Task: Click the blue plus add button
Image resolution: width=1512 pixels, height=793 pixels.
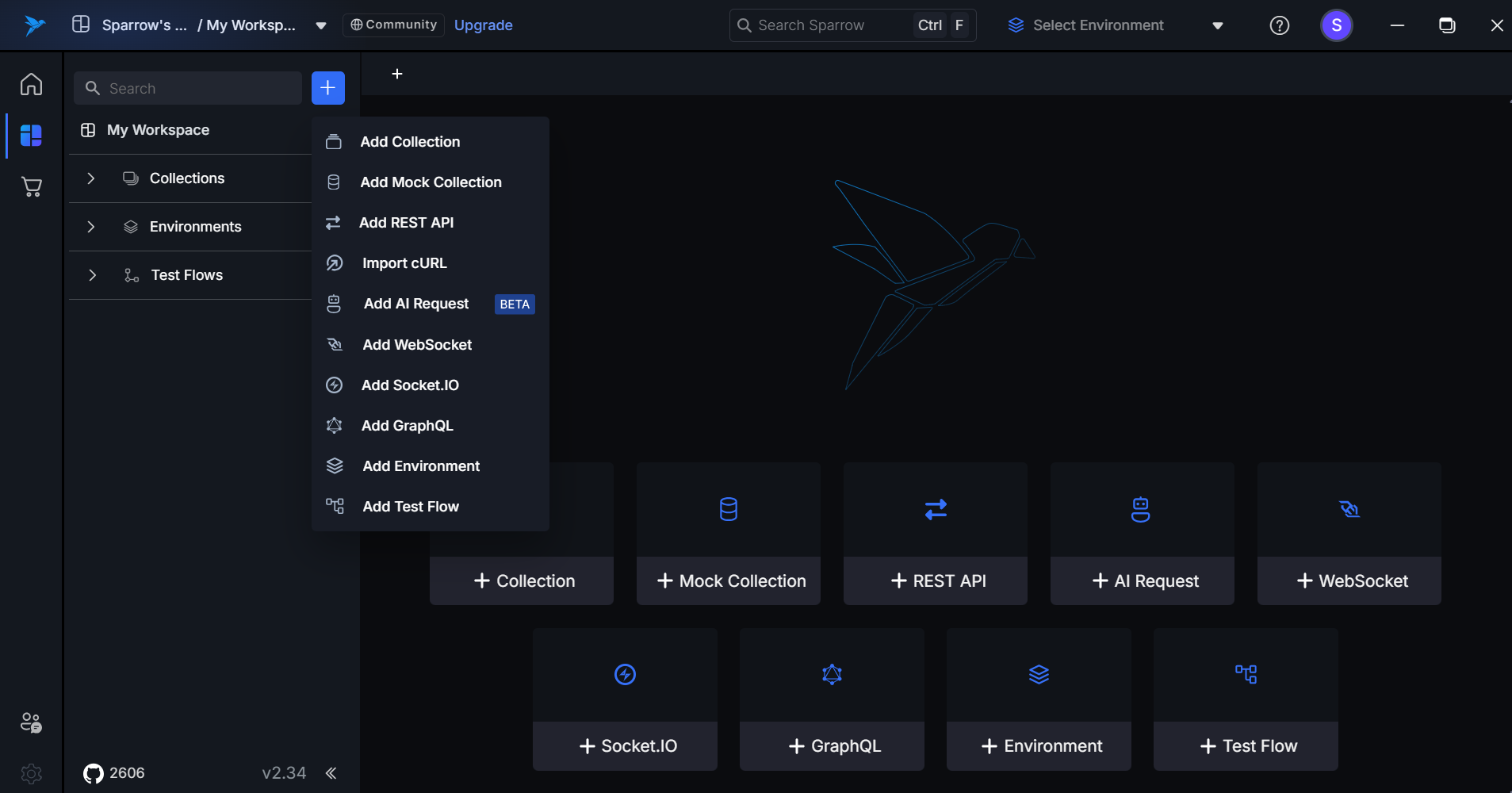Action: tap(327, 88)
